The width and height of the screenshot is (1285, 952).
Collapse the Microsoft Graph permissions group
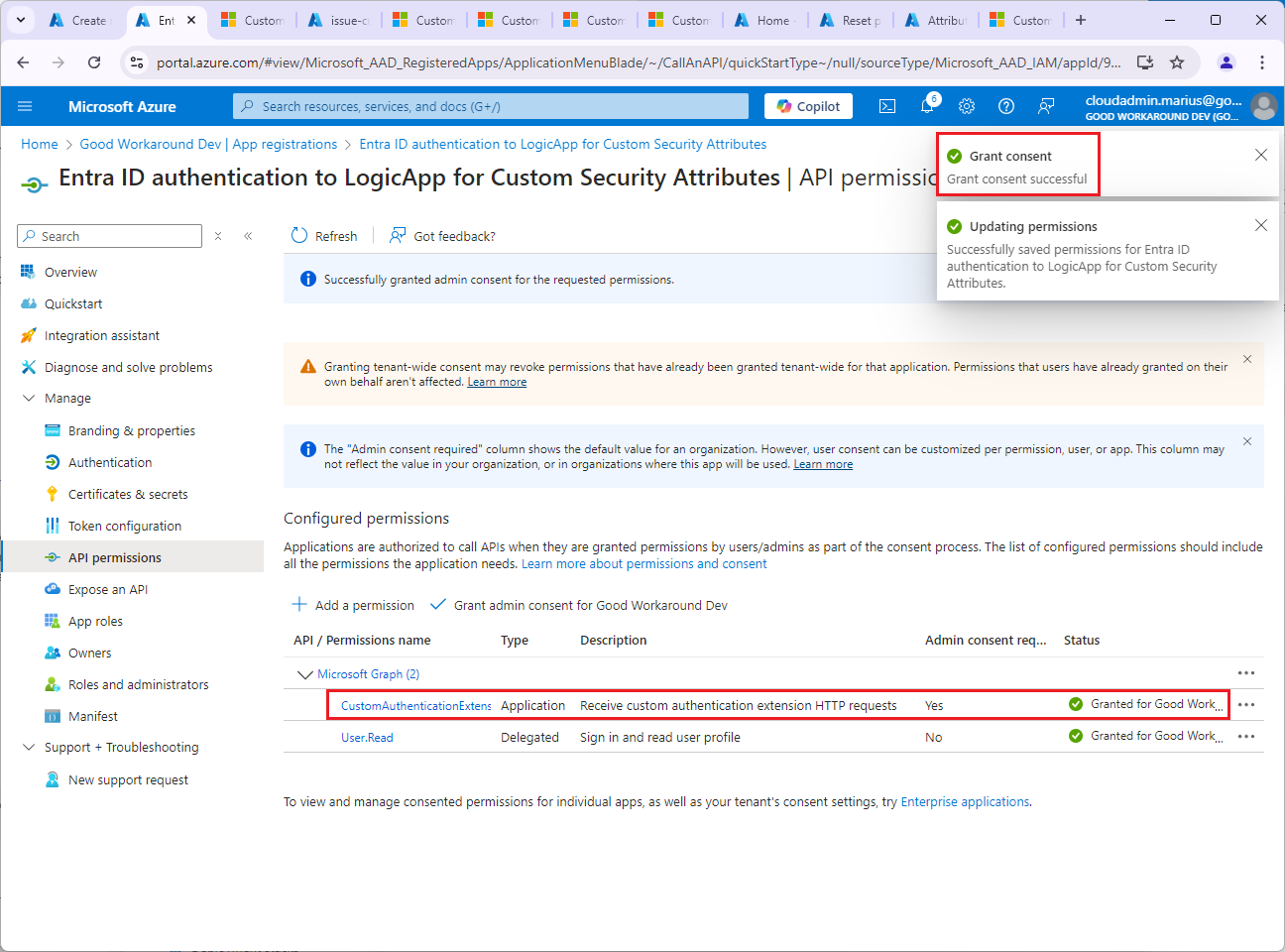[304, 674]
